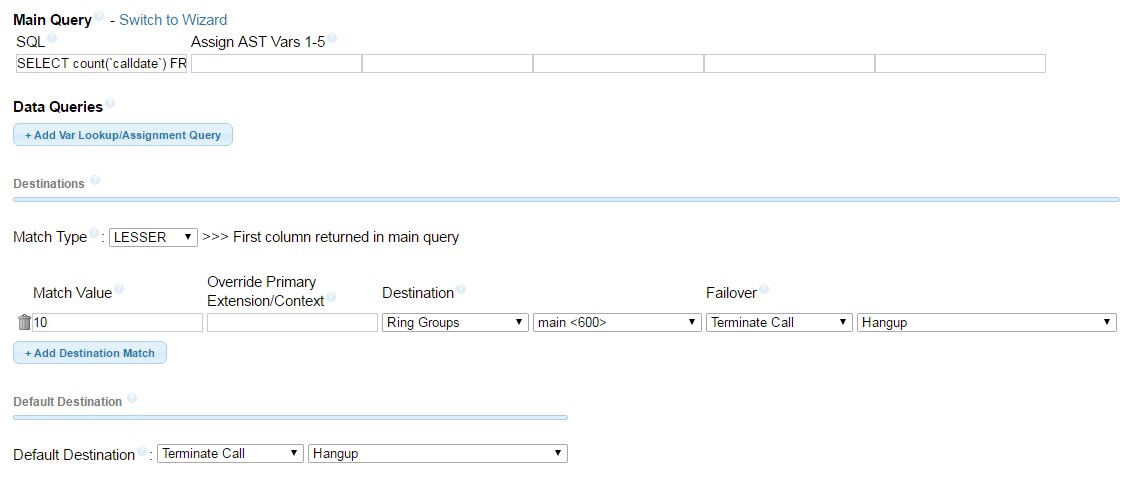Click the SQL query input field
This screenshot has width=1129, height=478.
[102, 63]
